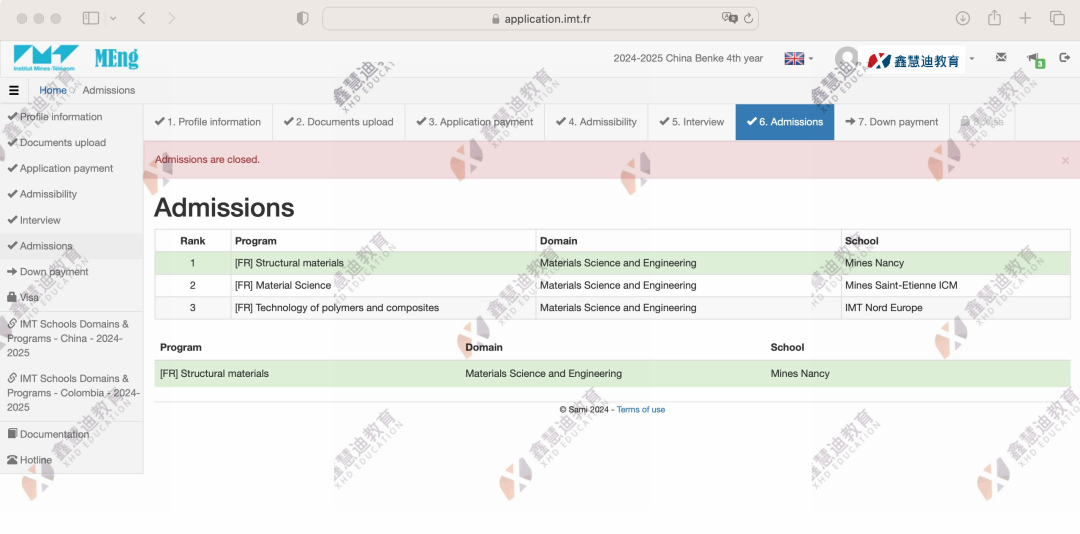Click the translate page icon
1080x534 pixels.
click(729, 19)
